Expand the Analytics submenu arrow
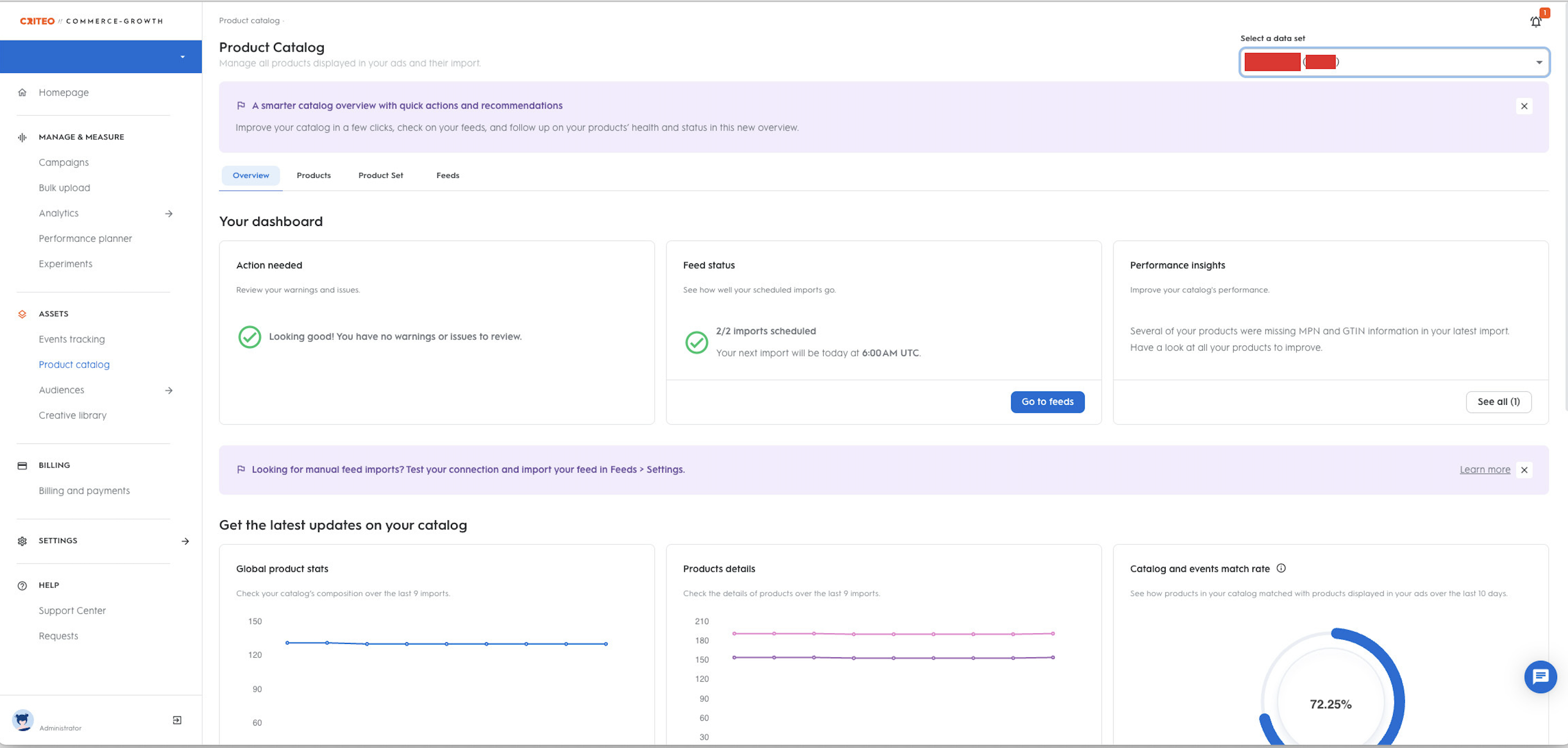 point(168,214)
